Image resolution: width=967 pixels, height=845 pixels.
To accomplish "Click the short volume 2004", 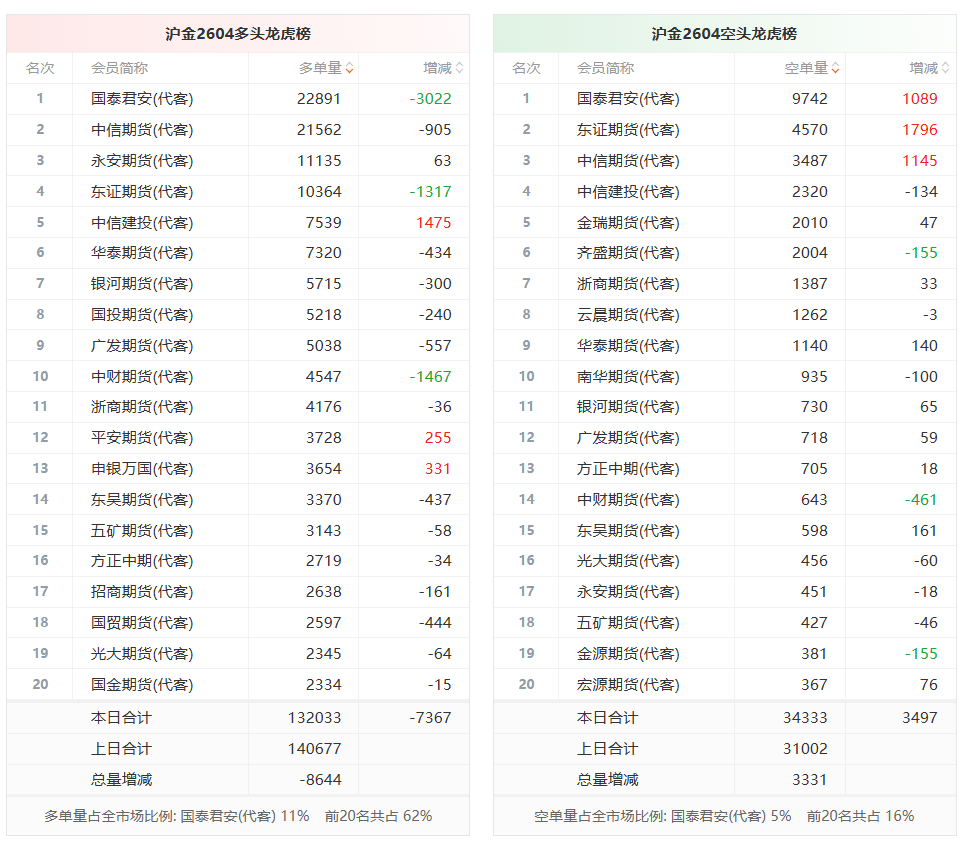I will [x=810, y=253].
